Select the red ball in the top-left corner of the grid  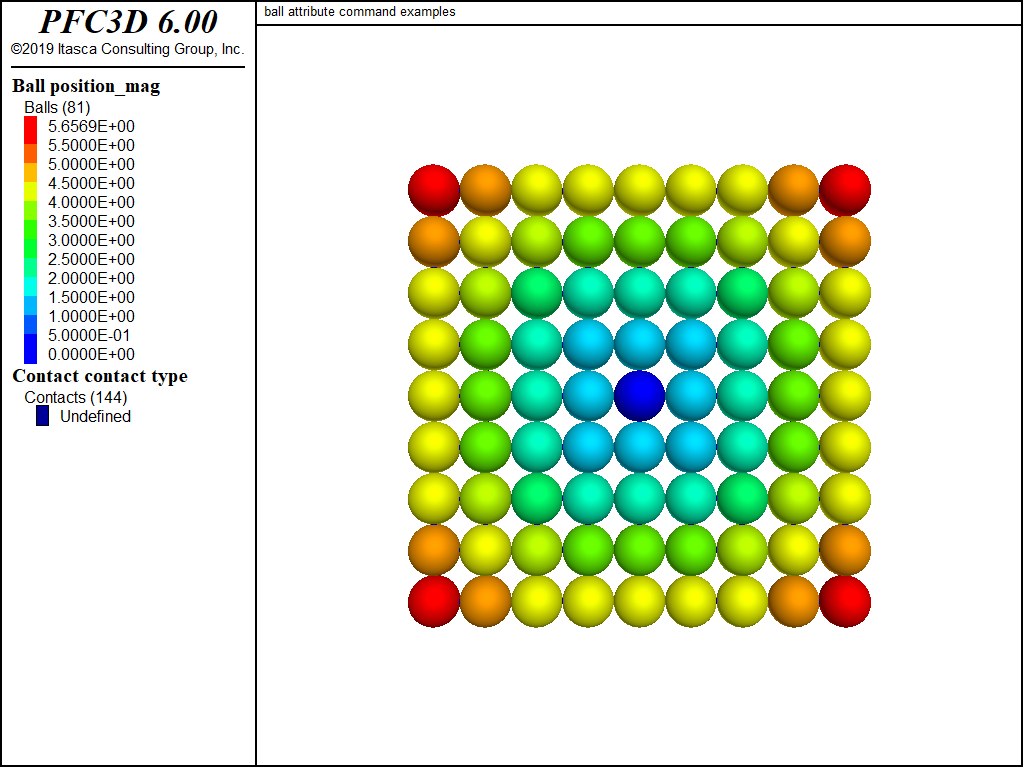tap(434, 190)
